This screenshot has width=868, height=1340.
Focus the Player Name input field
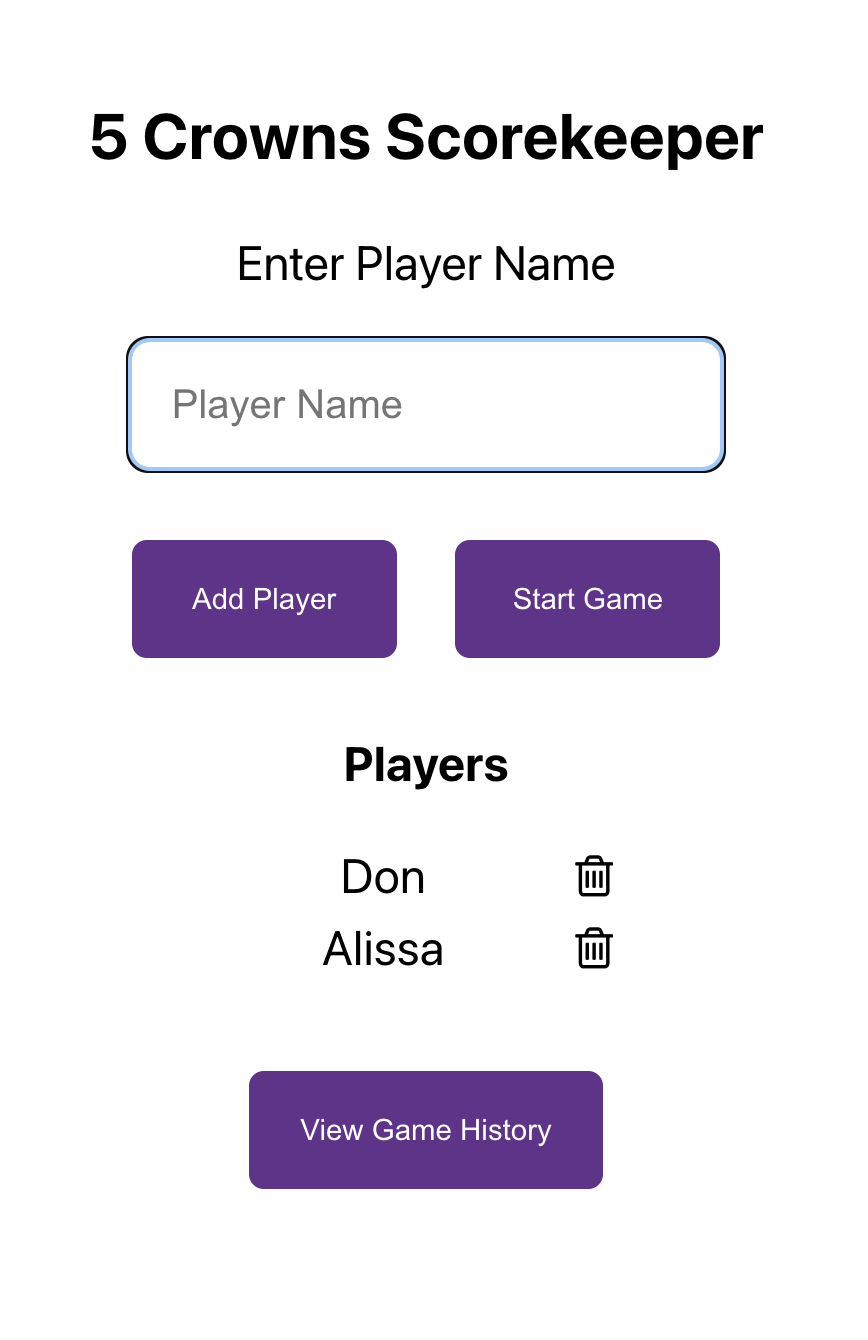[426, 405]
